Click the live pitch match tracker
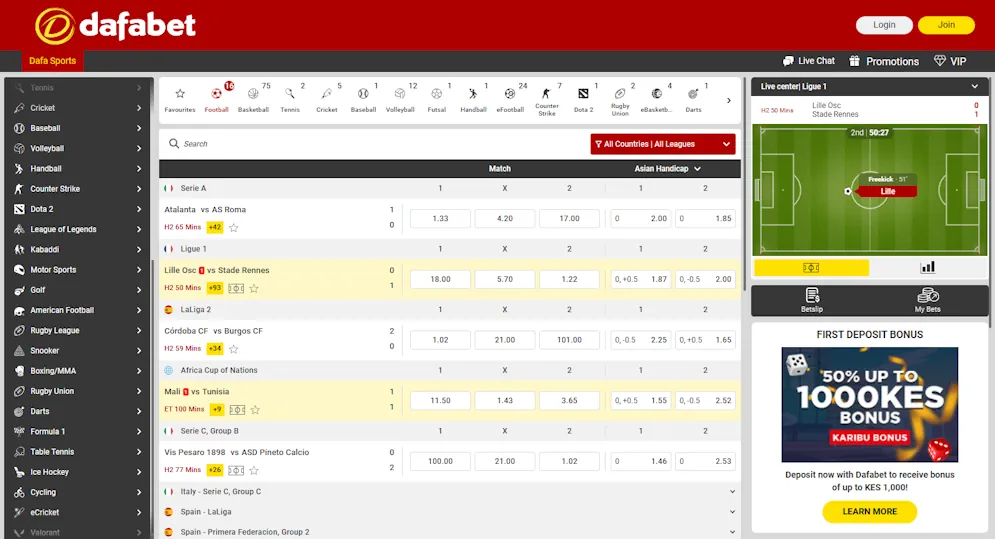This screenshot has height=539, width=995. tap(869, 190)
